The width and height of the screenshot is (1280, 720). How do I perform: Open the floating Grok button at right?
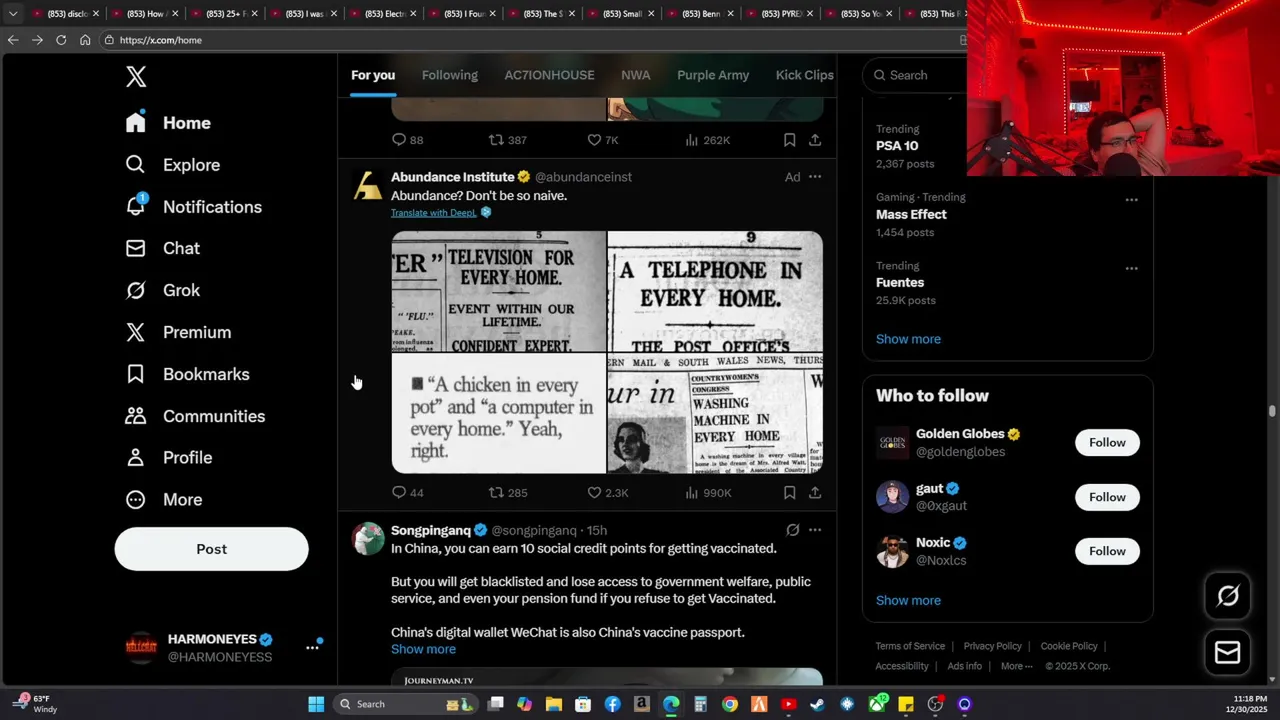click(x=1228, y=597)
